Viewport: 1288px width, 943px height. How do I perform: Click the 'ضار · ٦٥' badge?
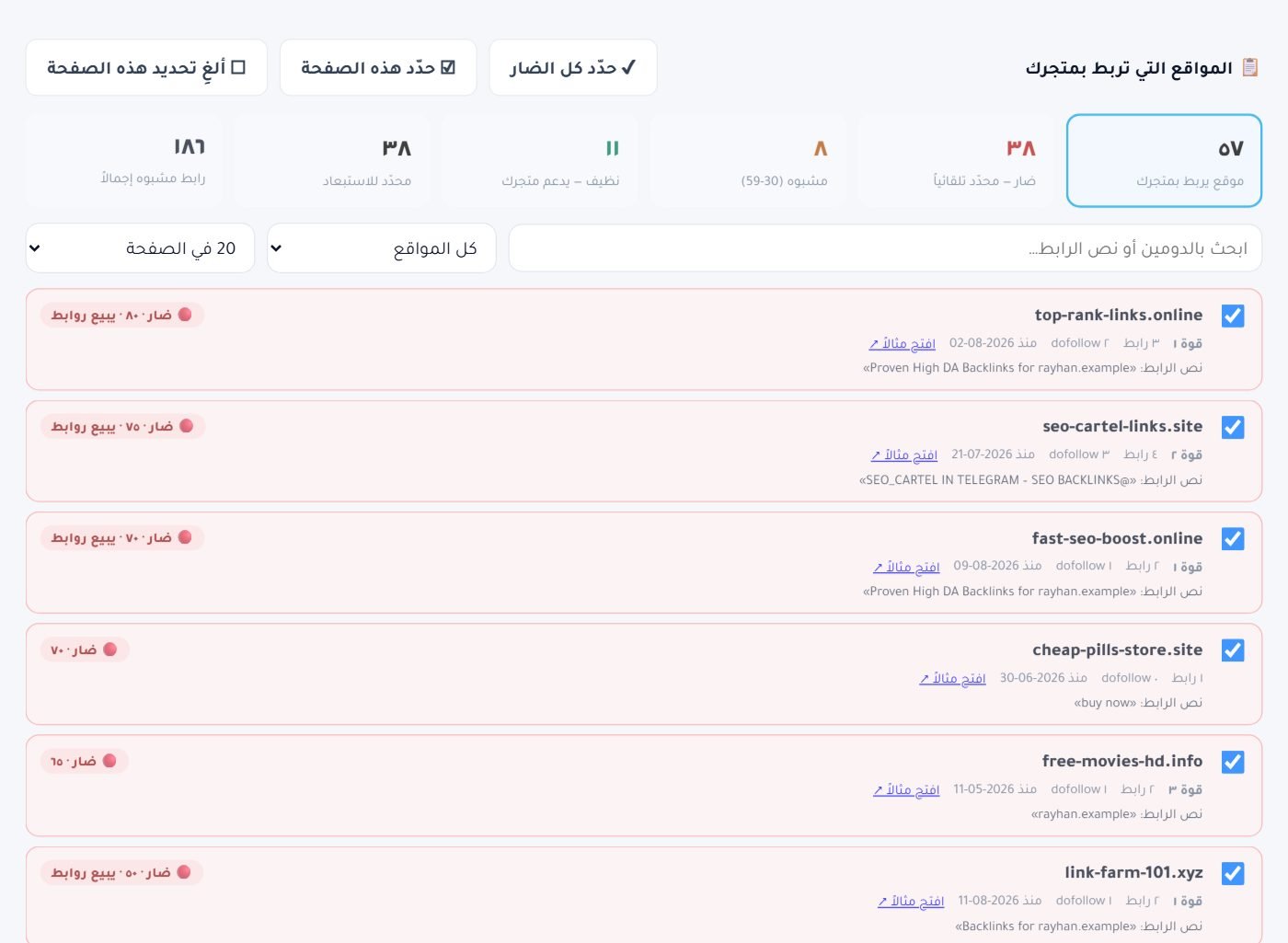point(85,762)
